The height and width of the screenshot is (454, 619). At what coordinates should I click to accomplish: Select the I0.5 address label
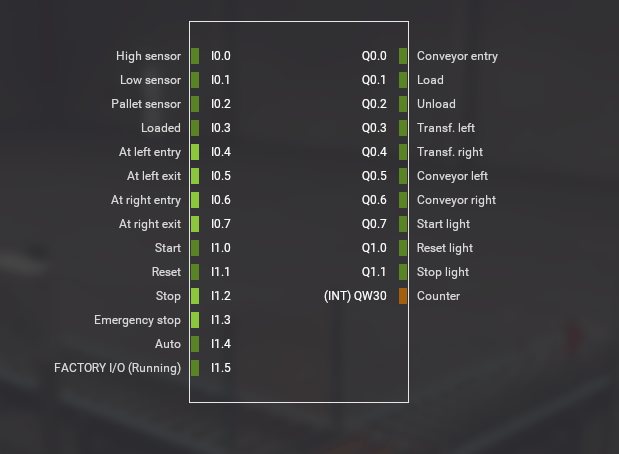pos(221,176)
